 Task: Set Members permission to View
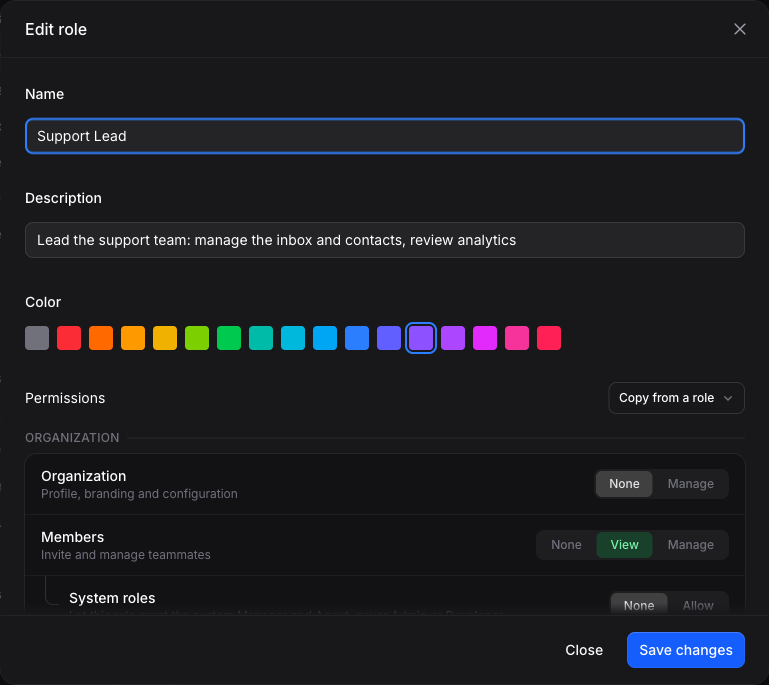(624, 545)
